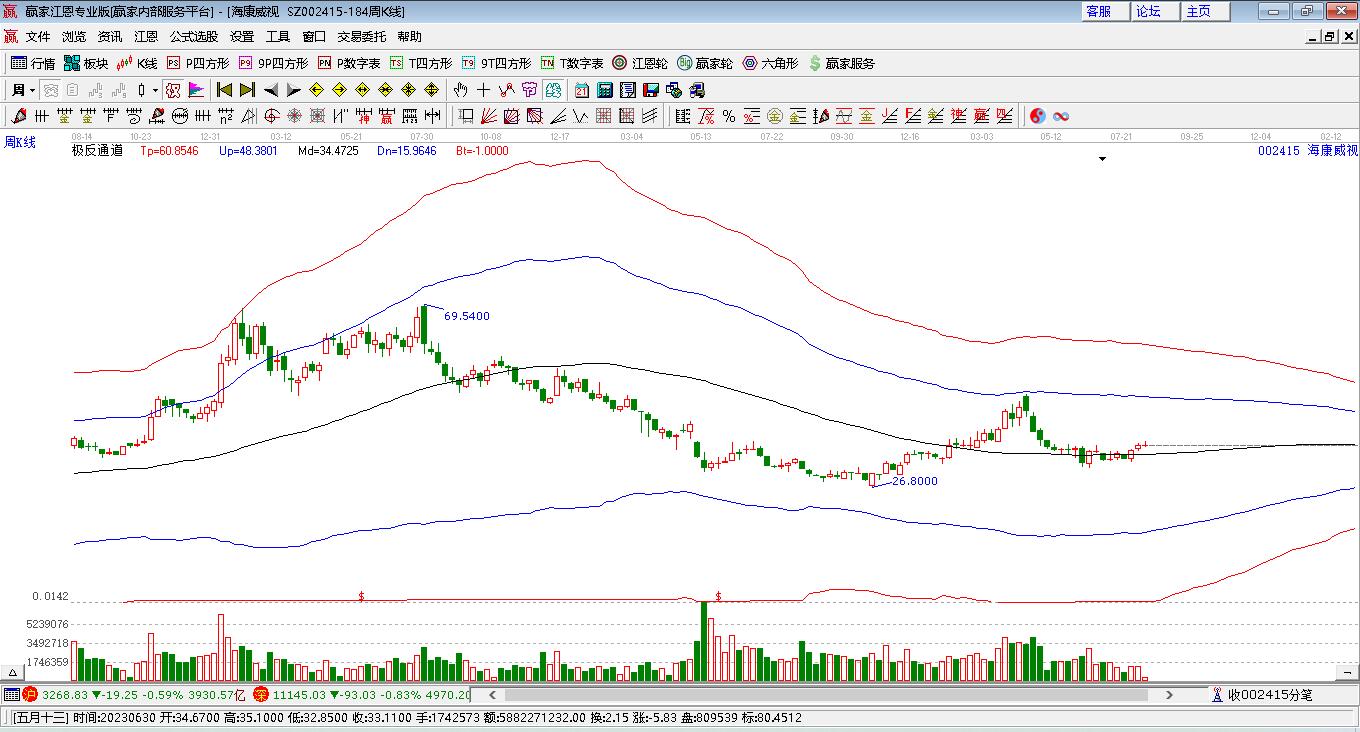The height and width of the screenshot is (732, 1360).
Task: Open the 江恩轮 (Gann wheel) tool
Action: (x=640, y=63)
